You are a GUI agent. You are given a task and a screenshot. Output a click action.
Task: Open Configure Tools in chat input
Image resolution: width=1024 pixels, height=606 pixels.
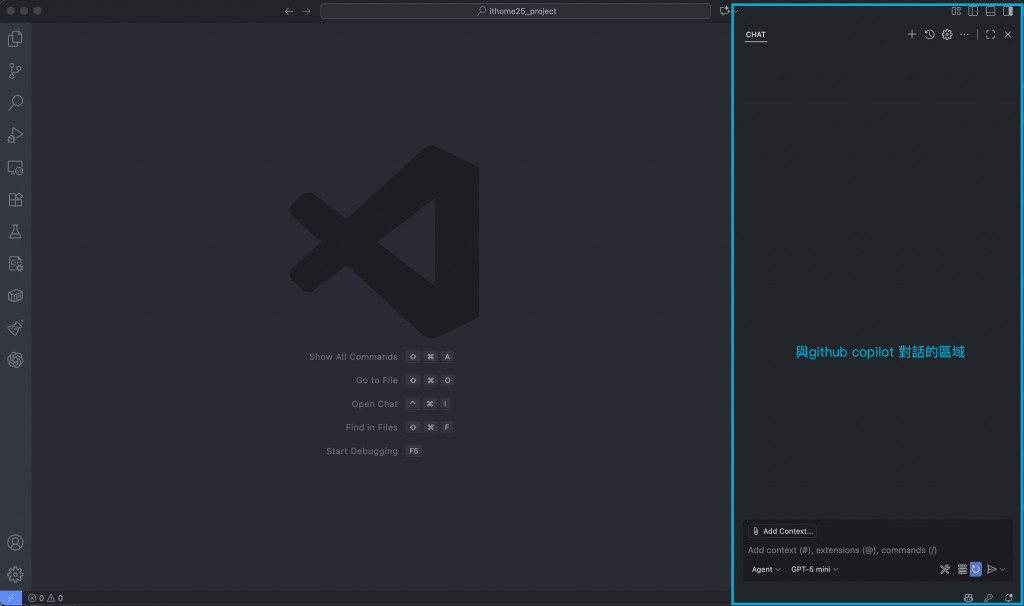[x=945, y=569]
